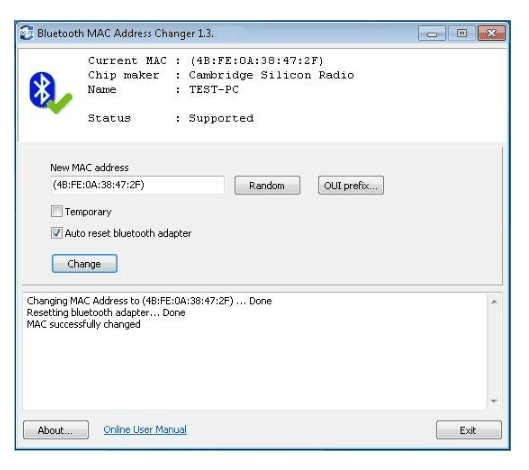Viewport: 529px width, 470px height.
Task: Minimize the Bluetooth MAC Address Changer window
Action: [432, 33]
